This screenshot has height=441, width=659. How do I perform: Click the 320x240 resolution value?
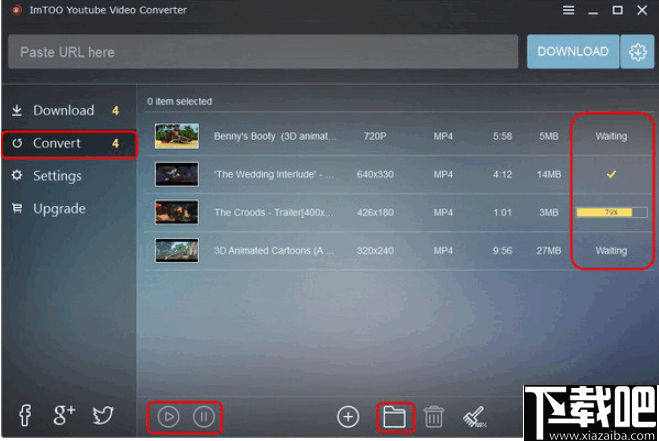coord(375,251)
